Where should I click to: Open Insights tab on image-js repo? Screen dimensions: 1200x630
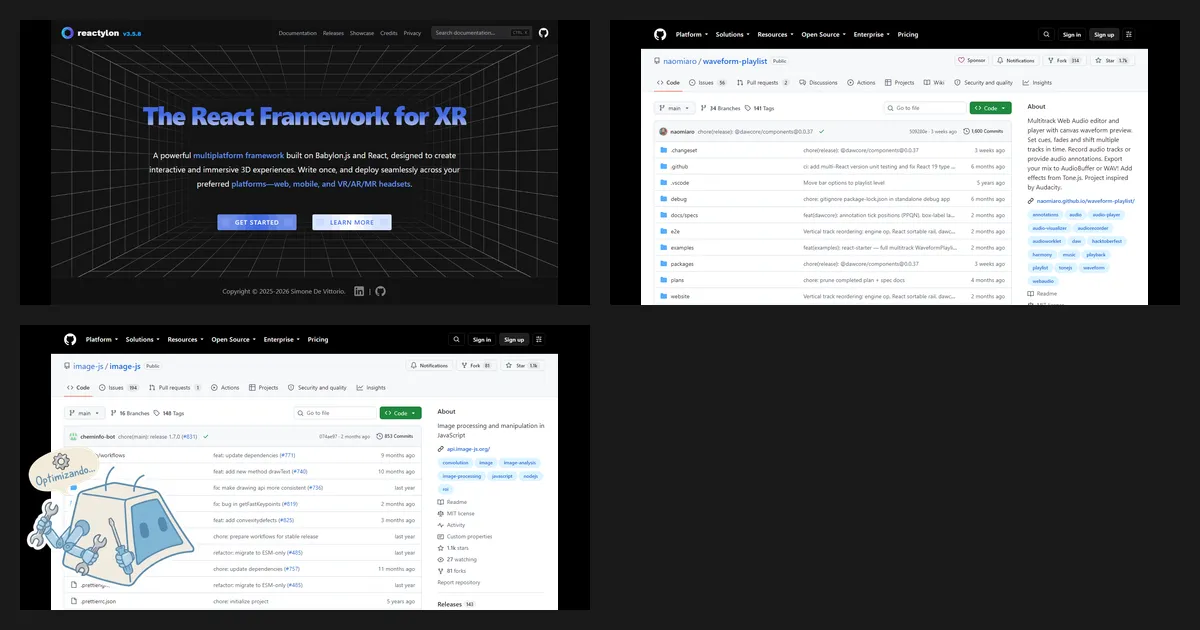(x=371, y=388)
